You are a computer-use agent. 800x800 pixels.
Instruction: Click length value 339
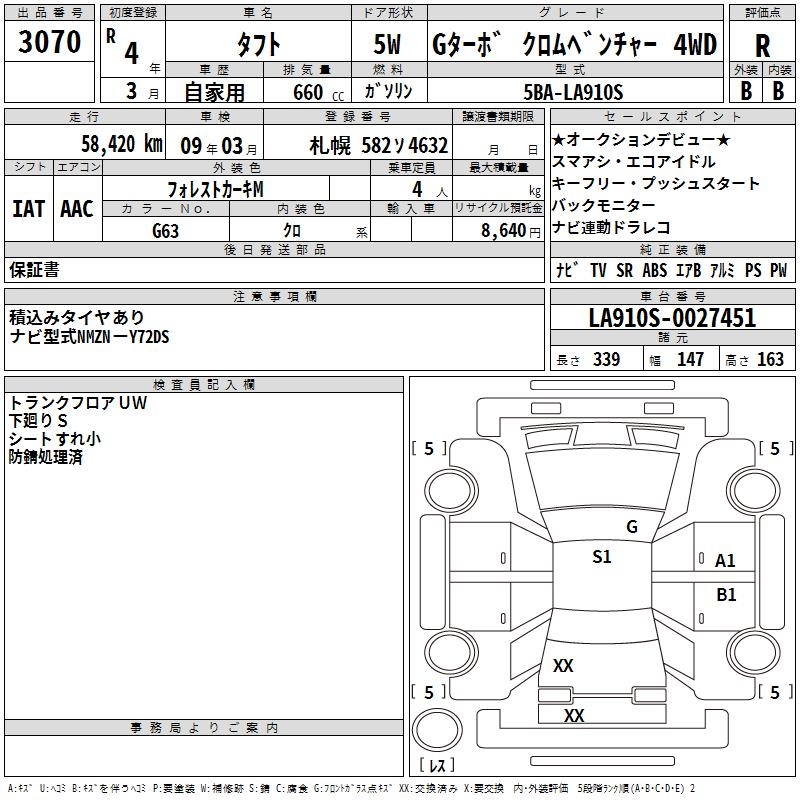click(x=607, y=360)
